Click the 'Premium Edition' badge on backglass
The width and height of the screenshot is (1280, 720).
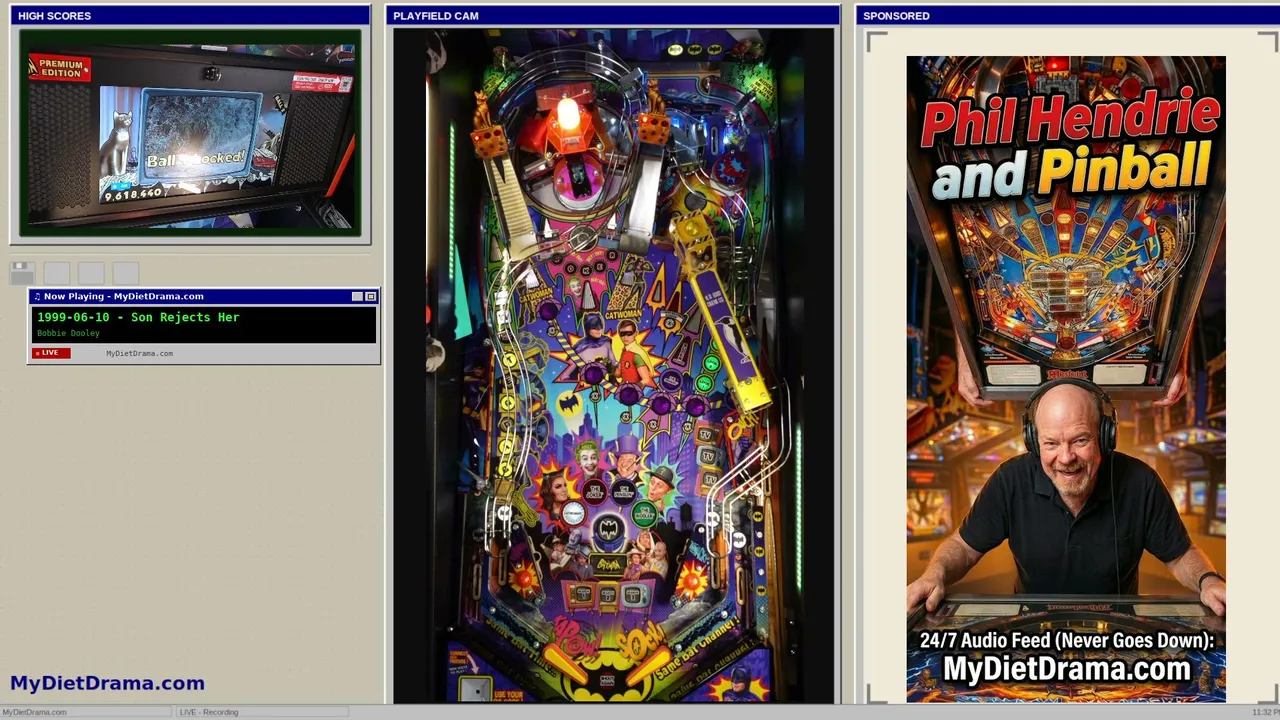[x=60, y=68]
